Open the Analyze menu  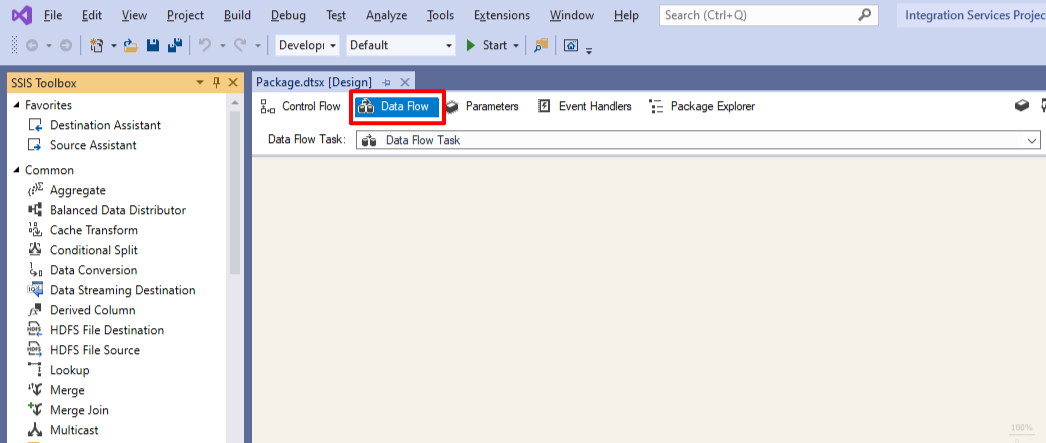click(386, 15)
